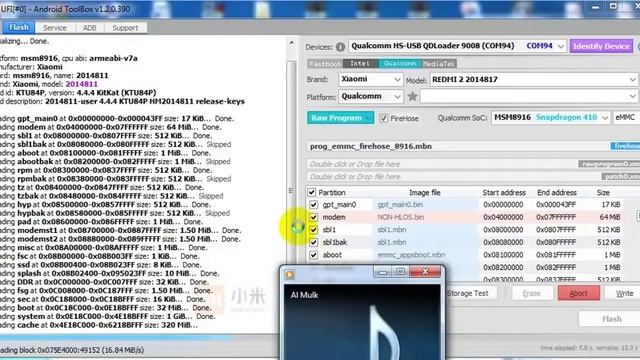The image size is (640, 360).
Task: Click the Al Mulk title in the media player
Action: coord(304,295)
